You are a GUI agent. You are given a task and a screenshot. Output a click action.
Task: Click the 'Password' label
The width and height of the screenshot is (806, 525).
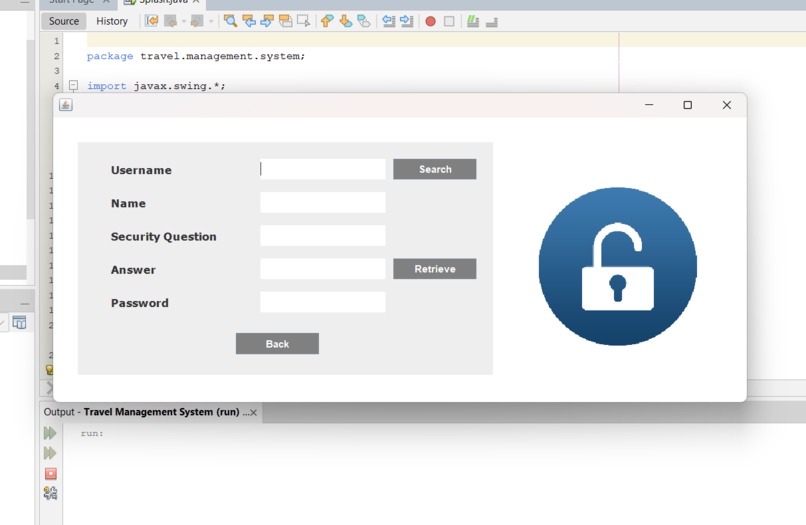140,303
